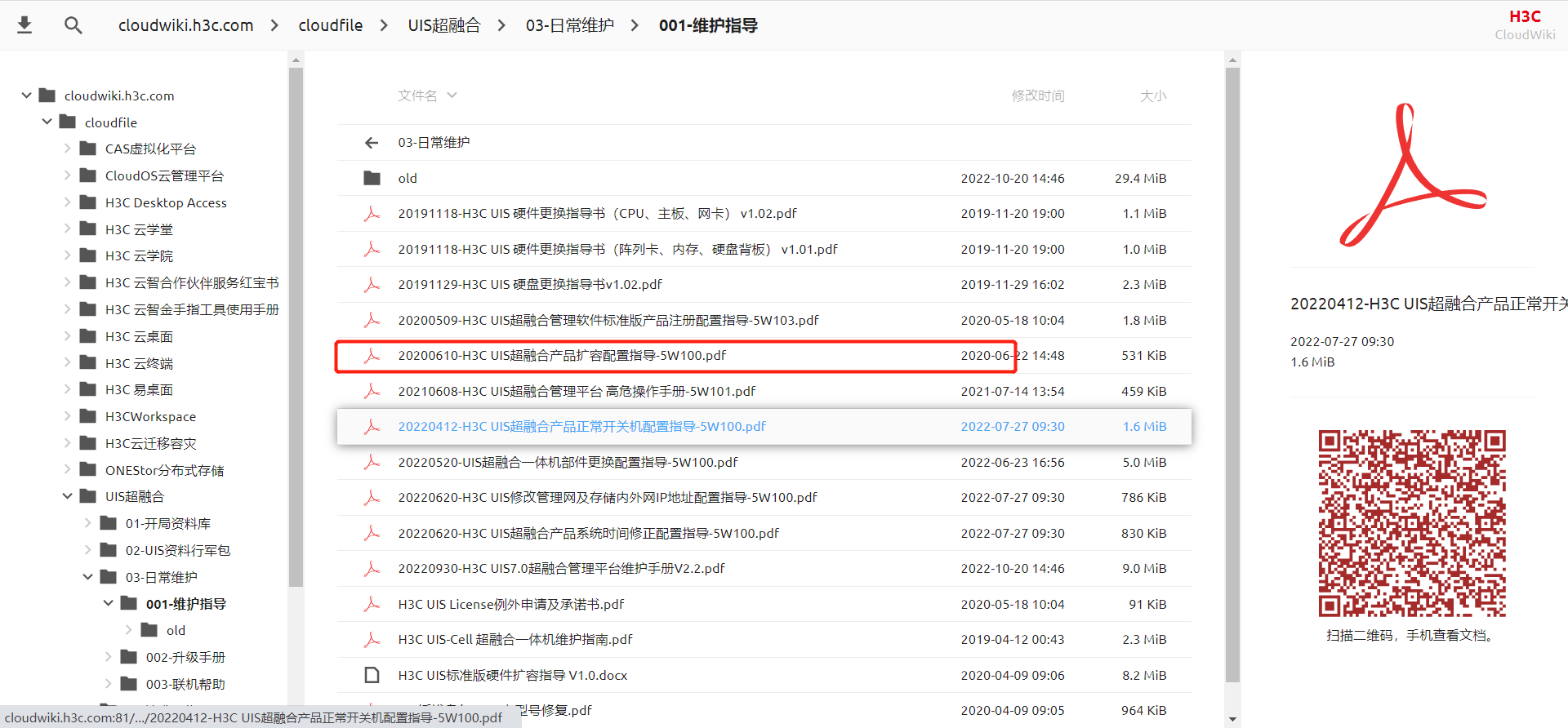Click the file list vertical scrollbar
The width and height of the screenshot is (1568, 728).
1232,375
